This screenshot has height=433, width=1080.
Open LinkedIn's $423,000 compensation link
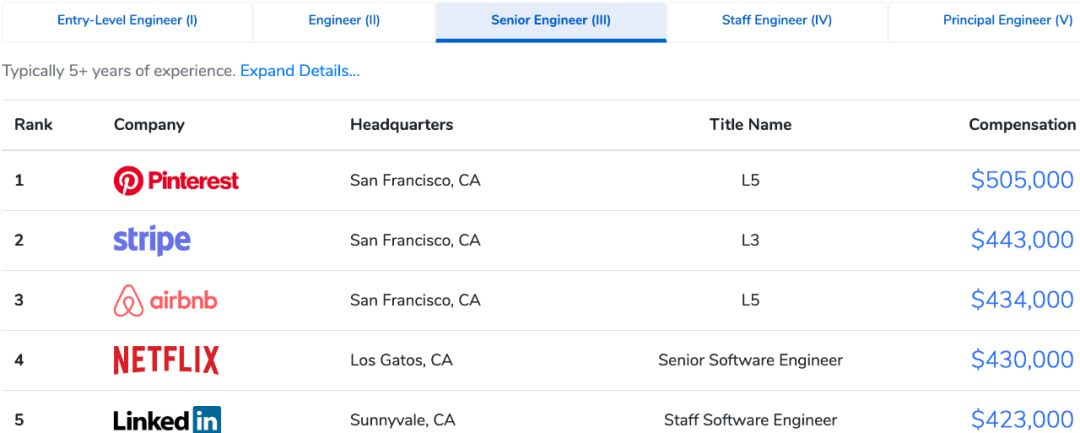click(x=1022, y=420)
